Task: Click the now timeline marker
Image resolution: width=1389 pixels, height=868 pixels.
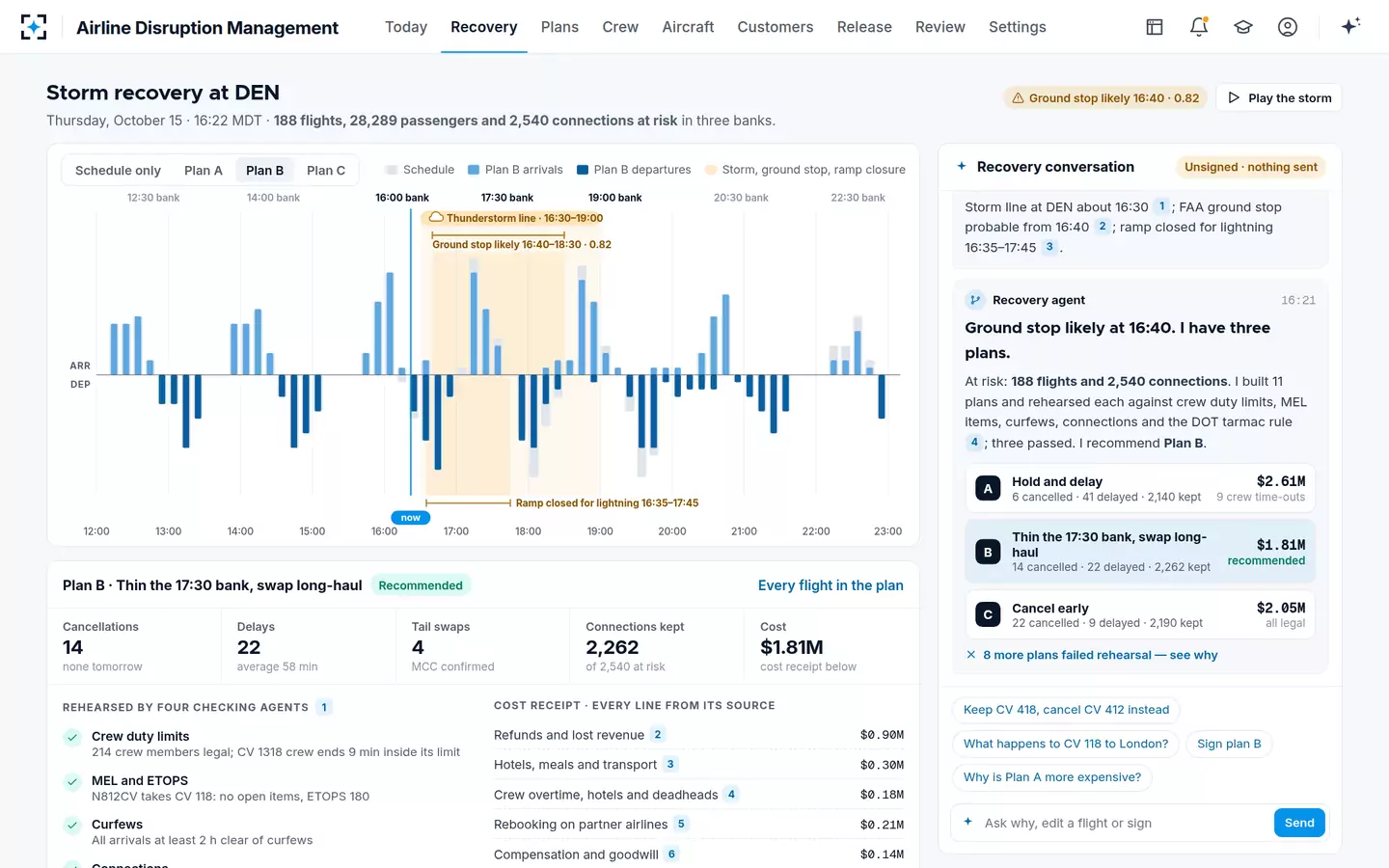Action: 411,518
